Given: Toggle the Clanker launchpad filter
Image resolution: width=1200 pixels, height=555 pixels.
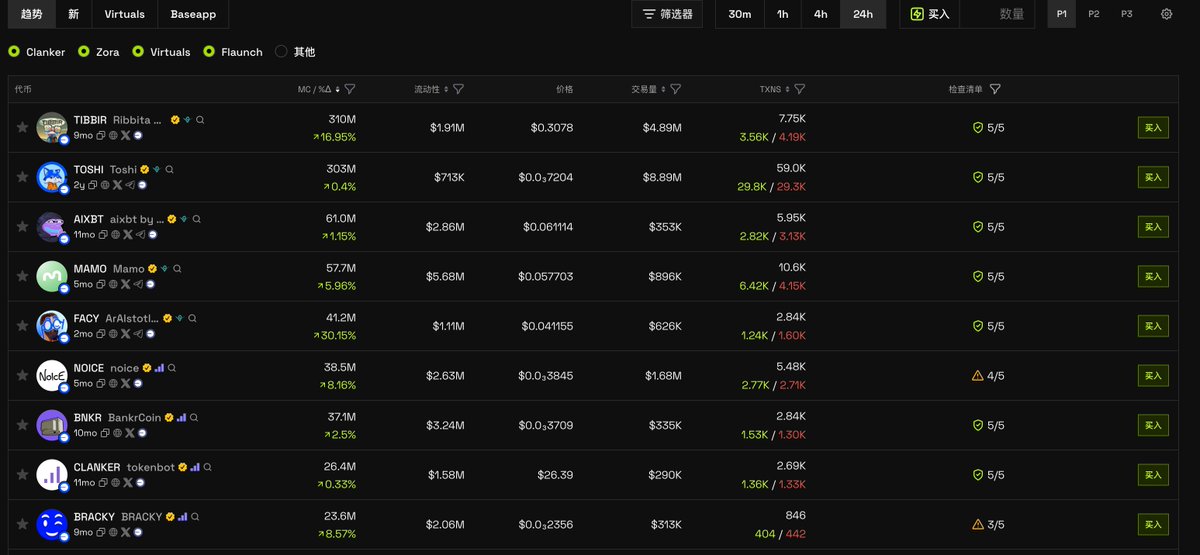Looking at the screenshot, I should 14,52.
